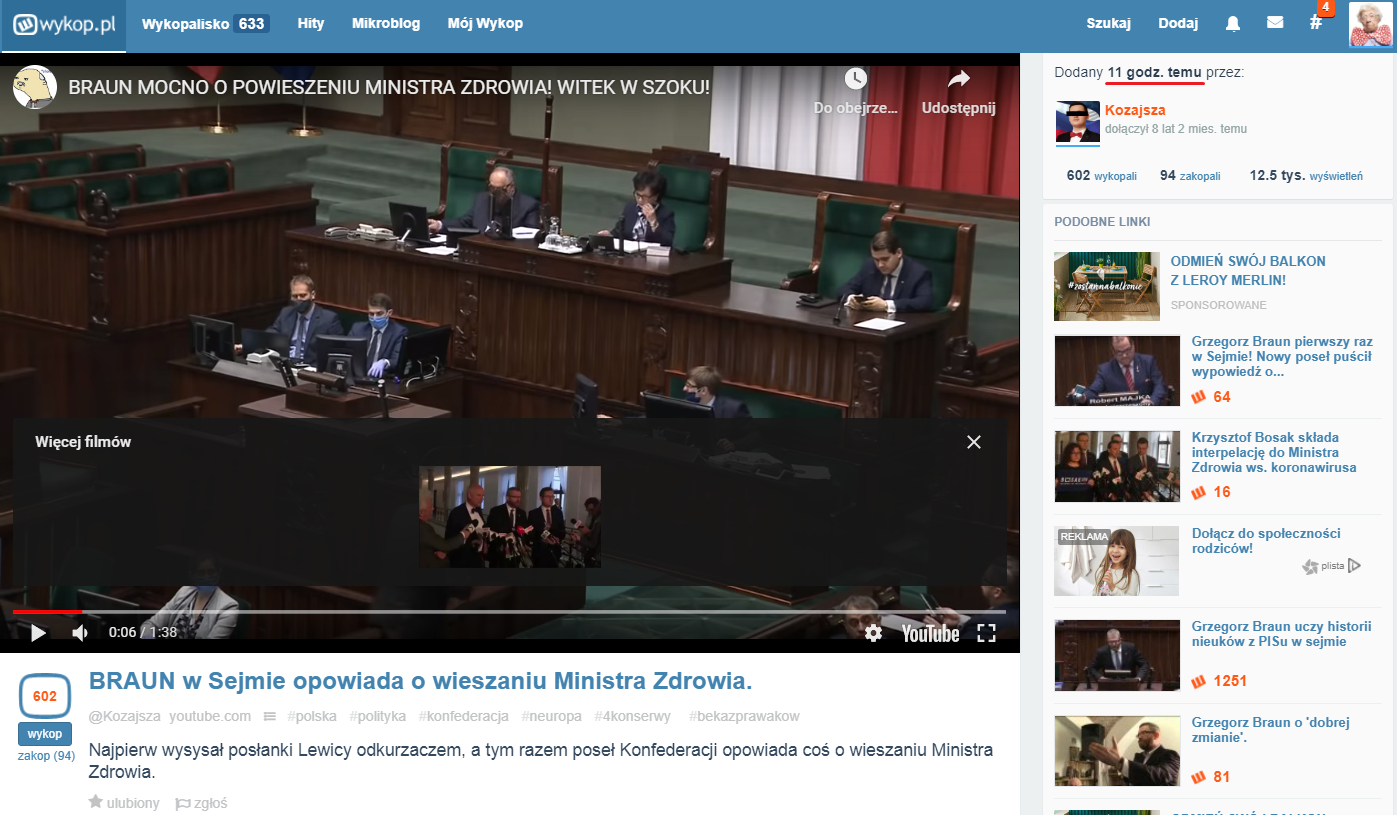Open 'Krzysztof Bosak składa interpelację' link

[x=1274, y=452]
